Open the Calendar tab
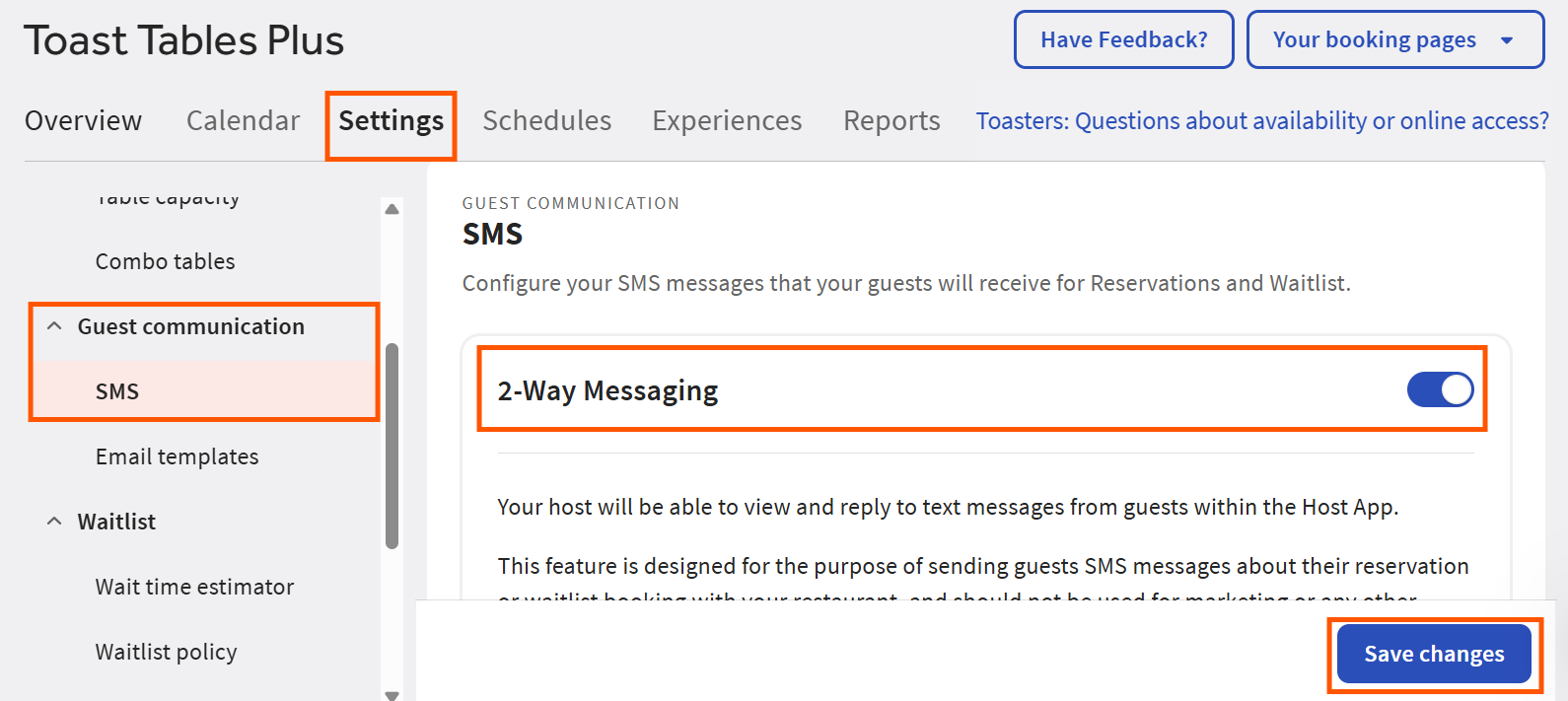Screen dimensions: 1568x701 243,120
